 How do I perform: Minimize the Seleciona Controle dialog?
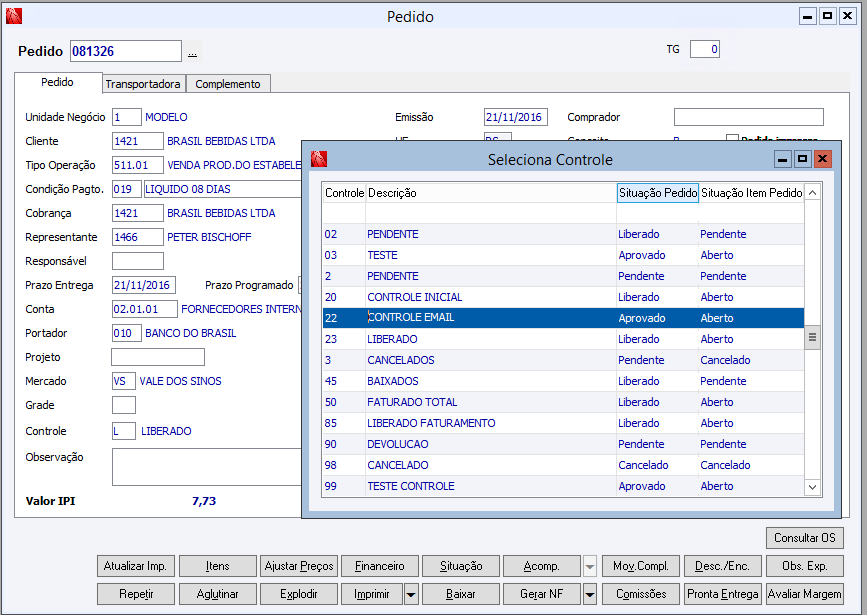[783, 159]
